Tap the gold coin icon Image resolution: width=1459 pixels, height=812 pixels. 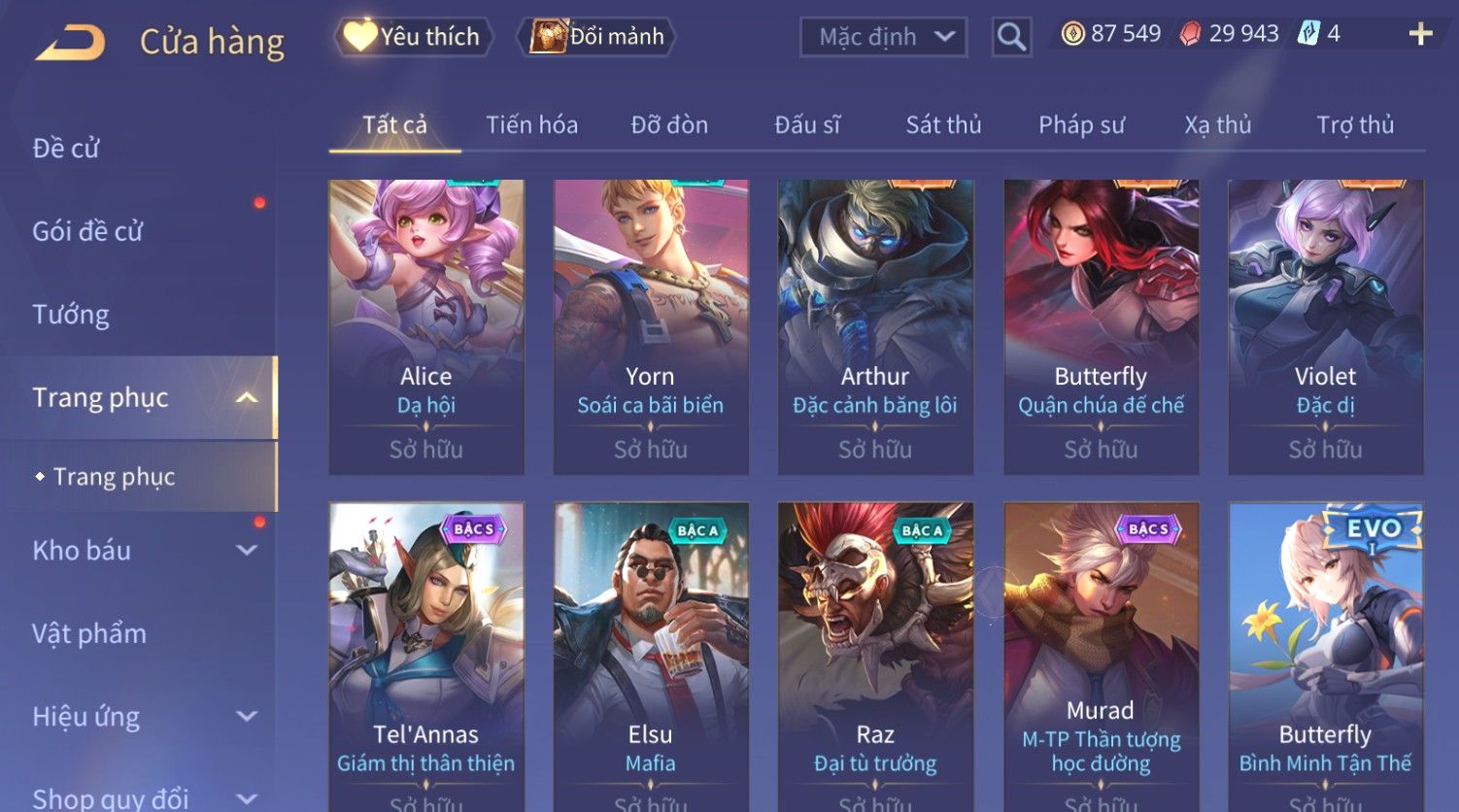pyautogui.click(x=1072, y=34)
